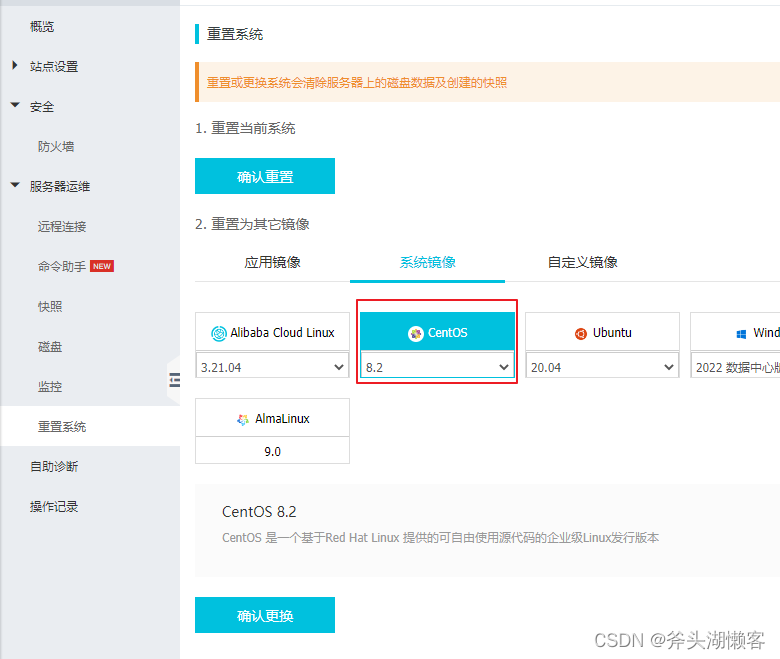Click the Windows logo icon
Viewport: 780px width, 659px height.
(x=741, y=334)
